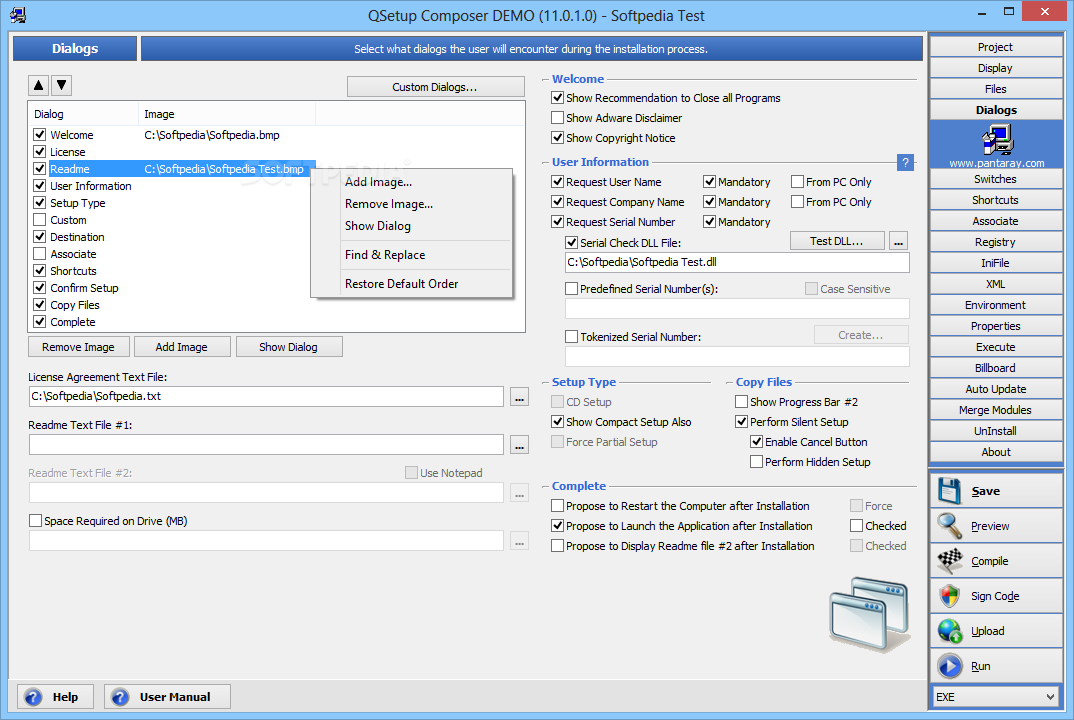The height and width of the screenshot is (720, 1074).
Task: Toggle Enable Cancel Button
Action: coord(756,442)
